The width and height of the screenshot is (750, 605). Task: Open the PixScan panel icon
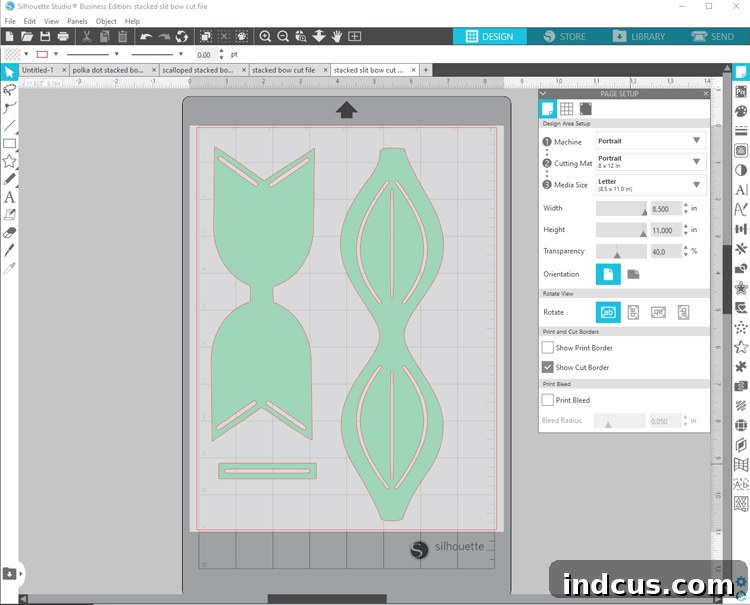click(x=740, y=92)
